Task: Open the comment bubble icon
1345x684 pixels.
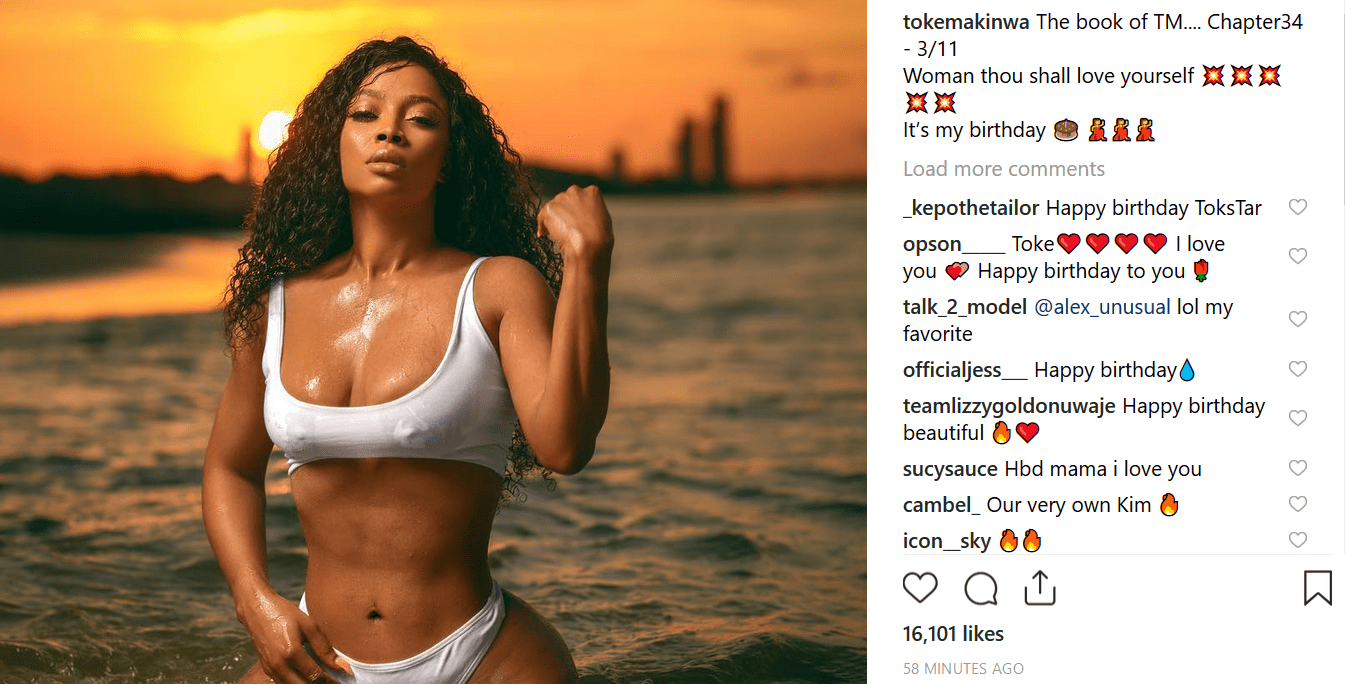Action: pos(981,588)
